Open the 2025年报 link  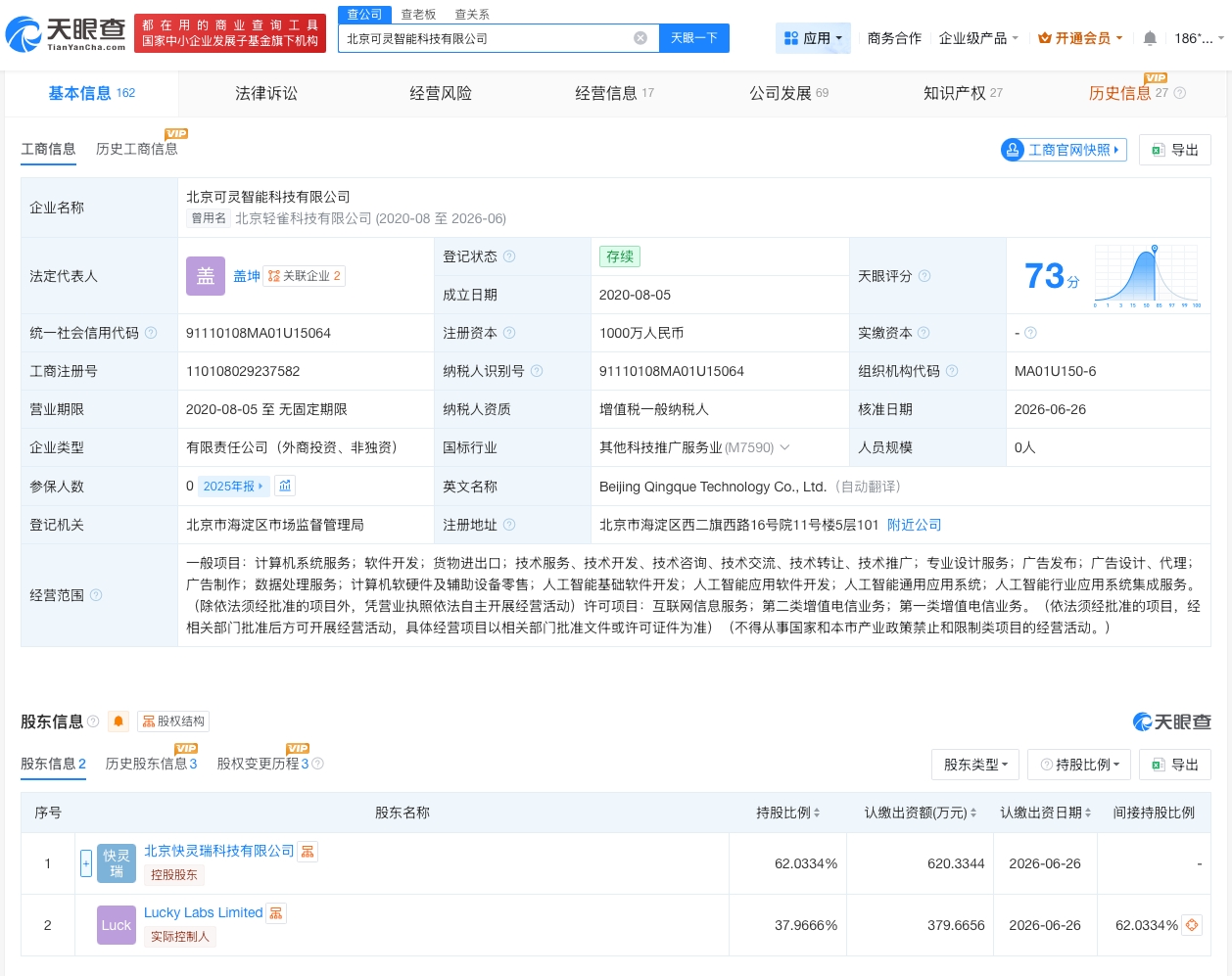point(233,486)
